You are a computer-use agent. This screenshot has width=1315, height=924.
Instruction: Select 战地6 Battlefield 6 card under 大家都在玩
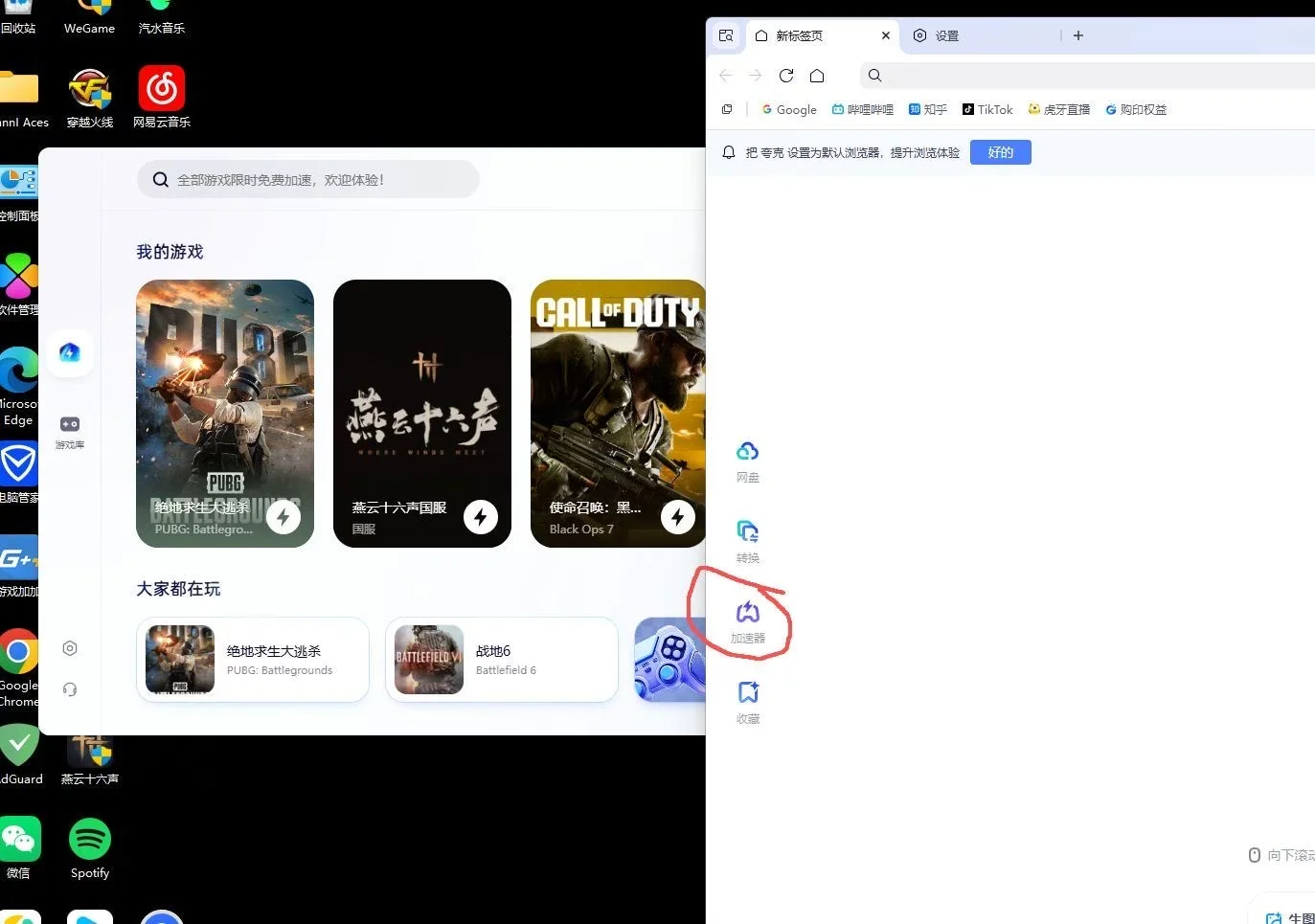[502, 660]
